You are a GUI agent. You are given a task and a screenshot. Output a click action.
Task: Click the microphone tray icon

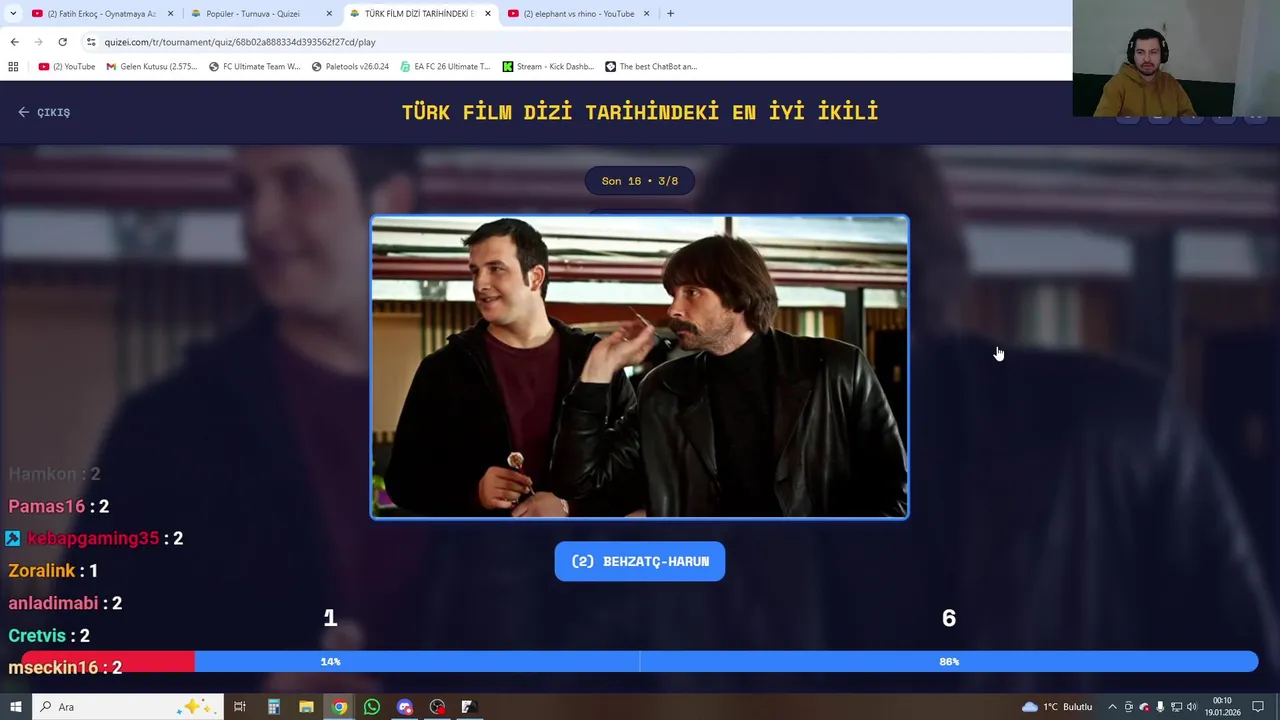[1160, 707]
